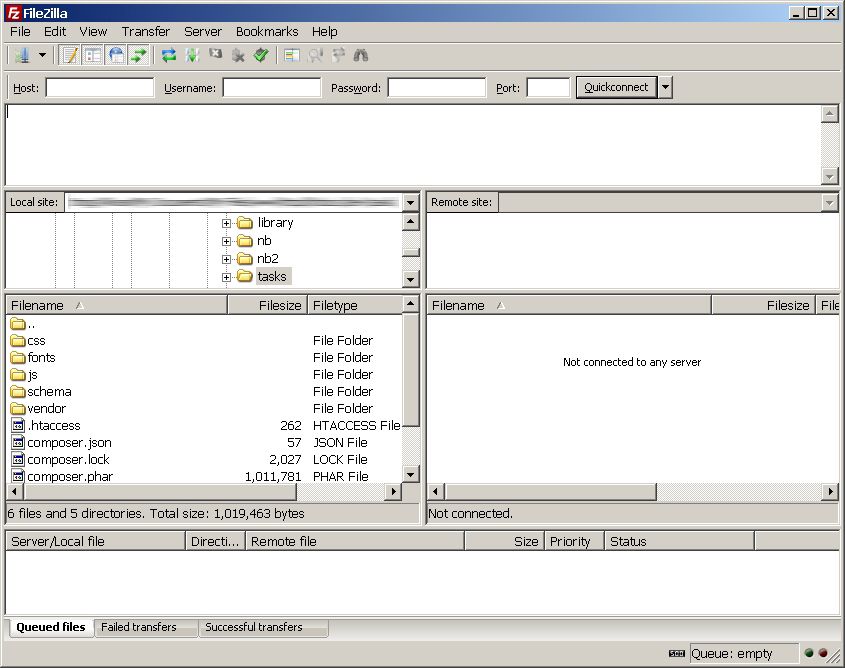Open the View menu
Screen dimensions: 845x668
pyautogui.click(x=93, y=32)
